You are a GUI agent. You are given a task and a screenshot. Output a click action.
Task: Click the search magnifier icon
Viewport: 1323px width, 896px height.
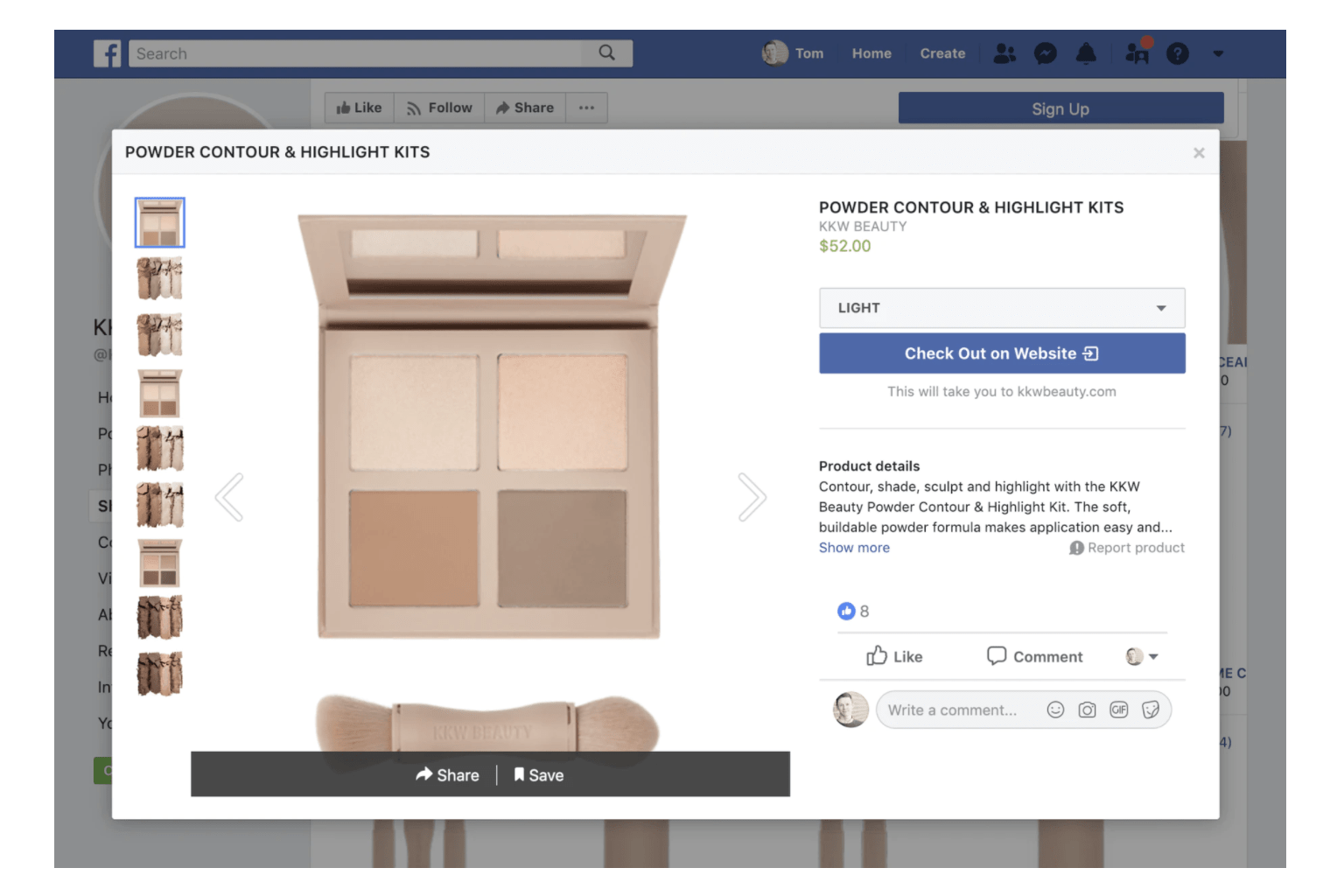(606, 53)
